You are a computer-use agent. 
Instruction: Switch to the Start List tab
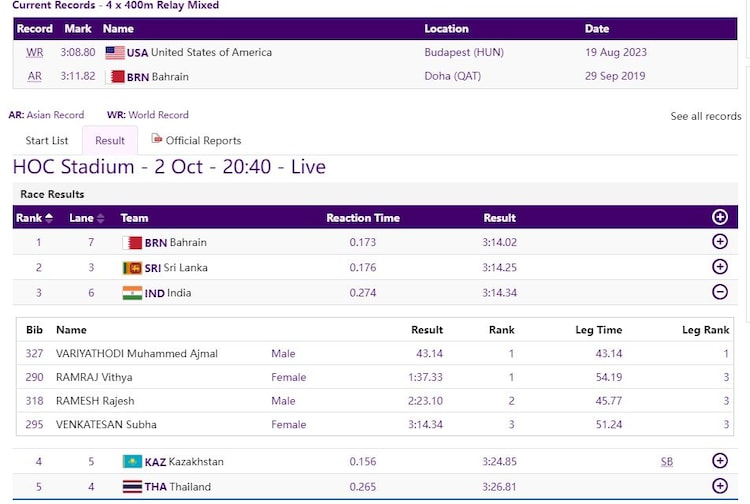47,141
